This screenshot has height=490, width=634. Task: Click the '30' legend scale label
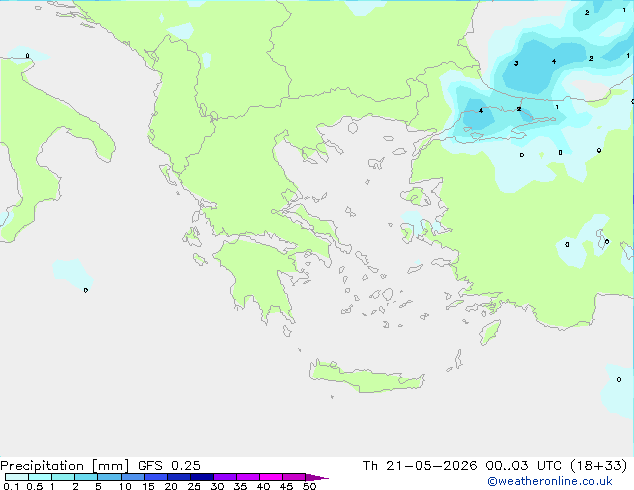pos(217,486)
